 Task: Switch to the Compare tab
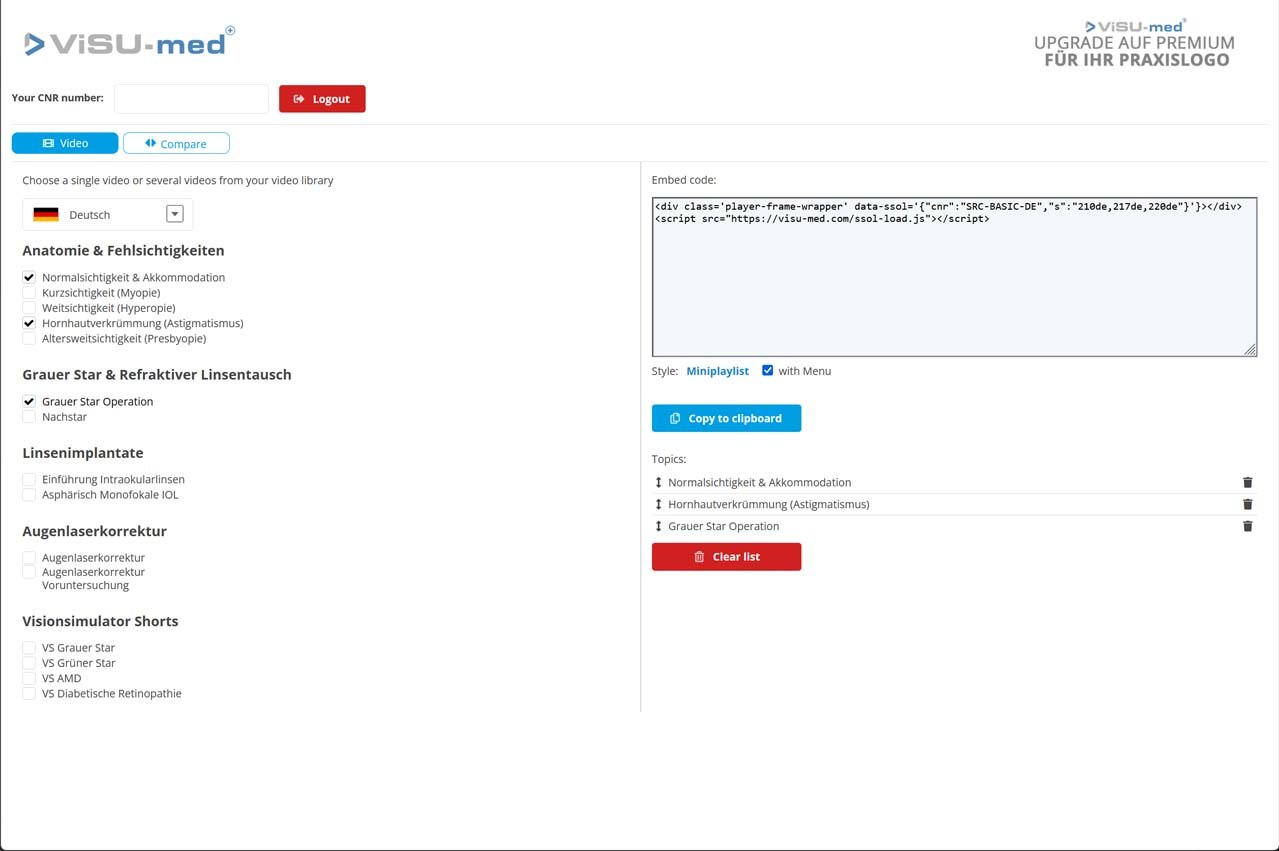176,144
